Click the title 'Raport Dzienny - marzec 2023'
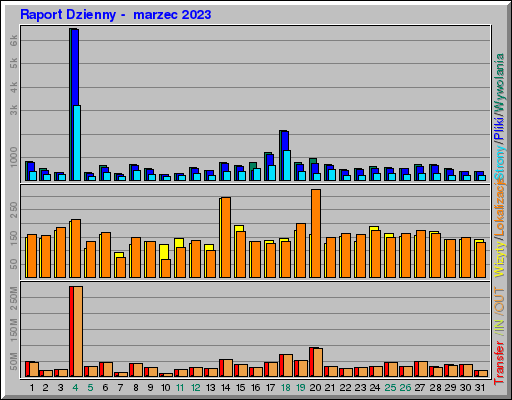This screenshot has height=400, width=512. 116,15
